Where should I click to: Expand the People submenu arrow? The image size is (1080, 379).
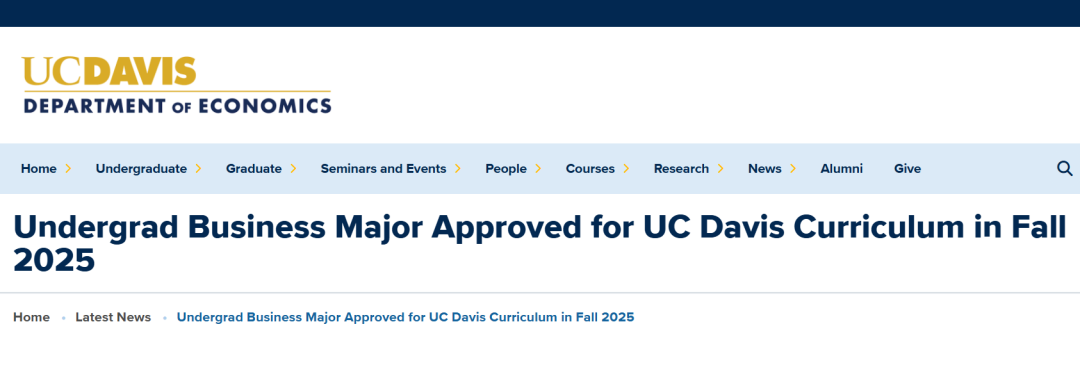[x=538, y=169]
